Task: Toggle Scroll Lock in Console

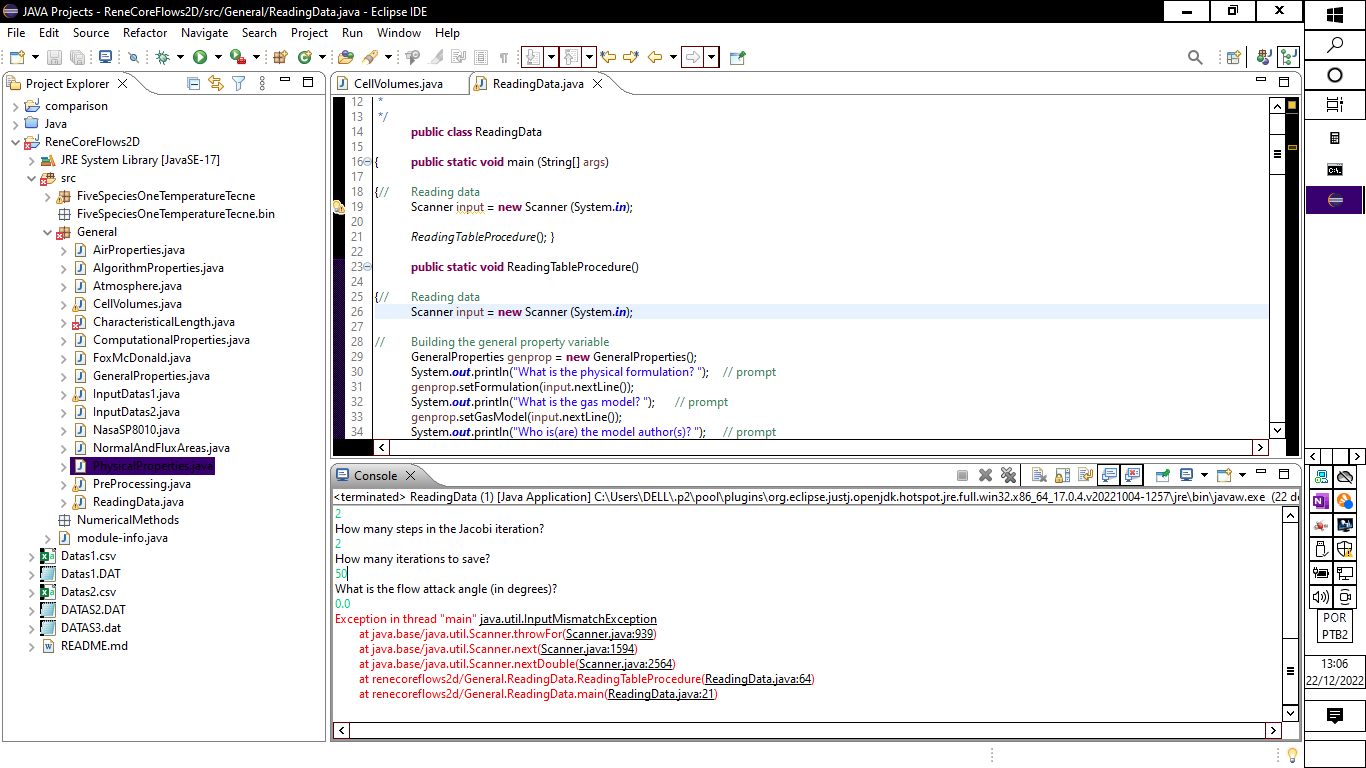Action: pyautogui.click(x=1061, y=476)
